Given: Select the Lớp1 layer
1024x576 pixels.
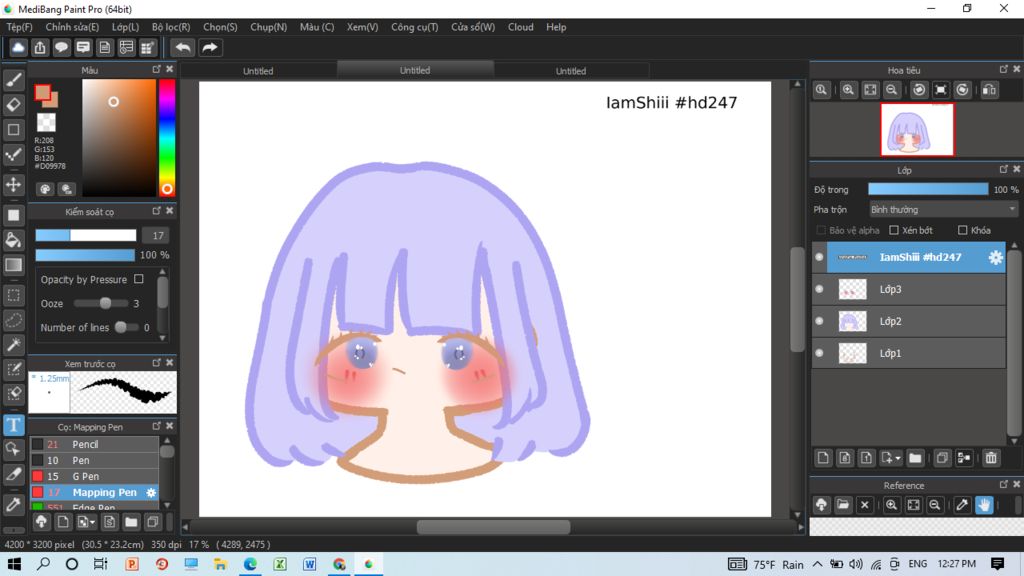Looking at the screenshot, I should pos(909,353).
